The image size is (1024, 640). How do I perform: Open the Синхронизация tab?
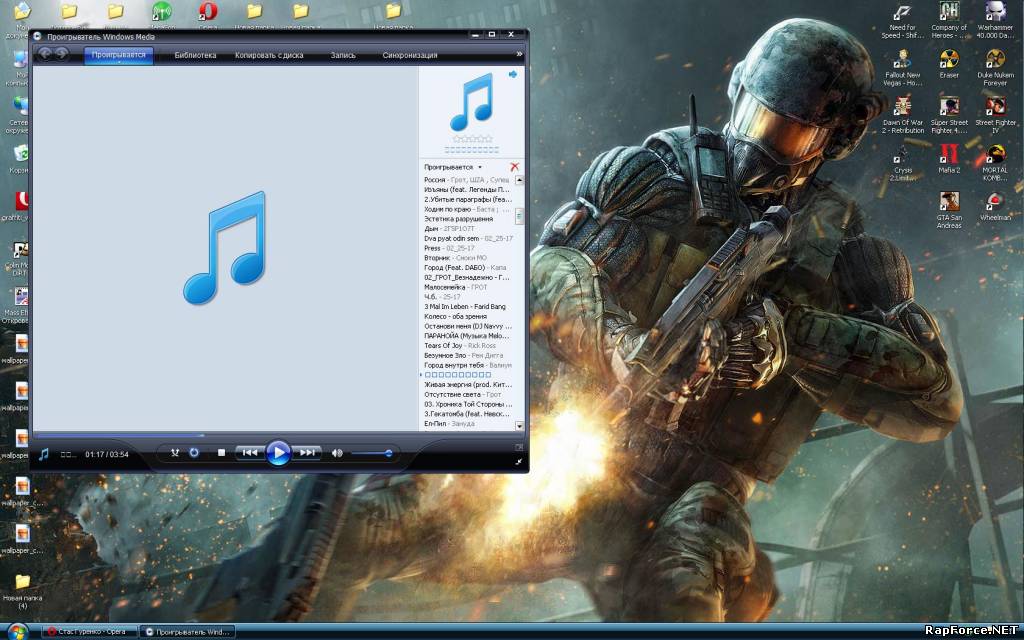pos(409,56)
